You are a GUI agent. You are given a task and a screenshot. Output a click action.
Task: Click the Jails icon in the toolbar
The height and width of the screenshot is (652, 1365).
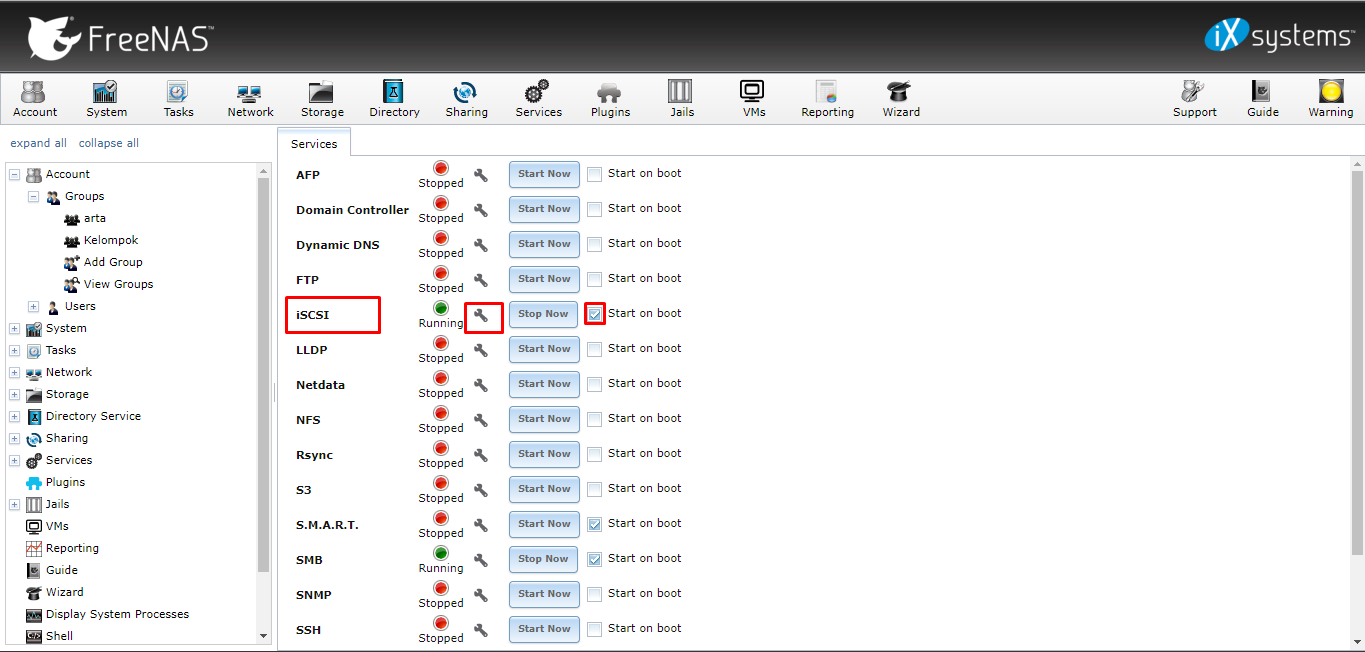pos(681,98)
